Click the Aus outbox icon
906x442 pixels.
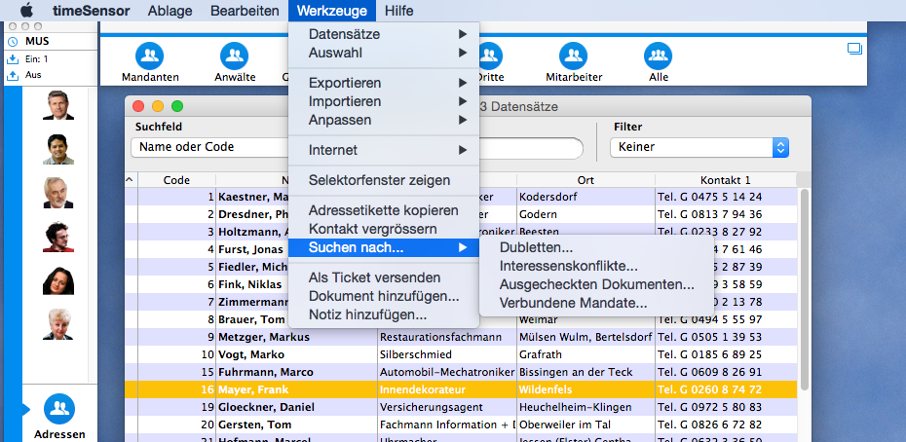[x=13, y=75]
